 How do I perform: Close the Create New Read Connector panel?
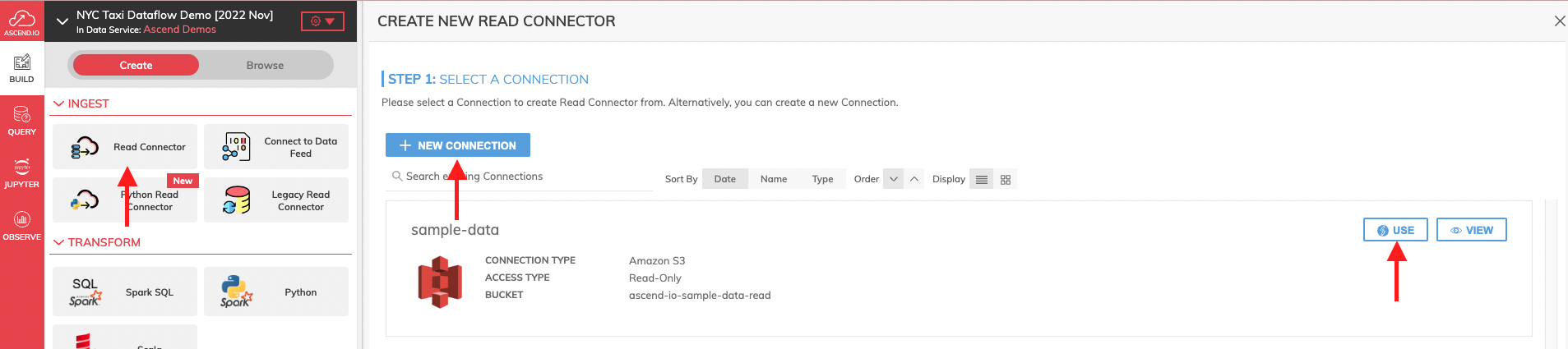point(1559,21)
